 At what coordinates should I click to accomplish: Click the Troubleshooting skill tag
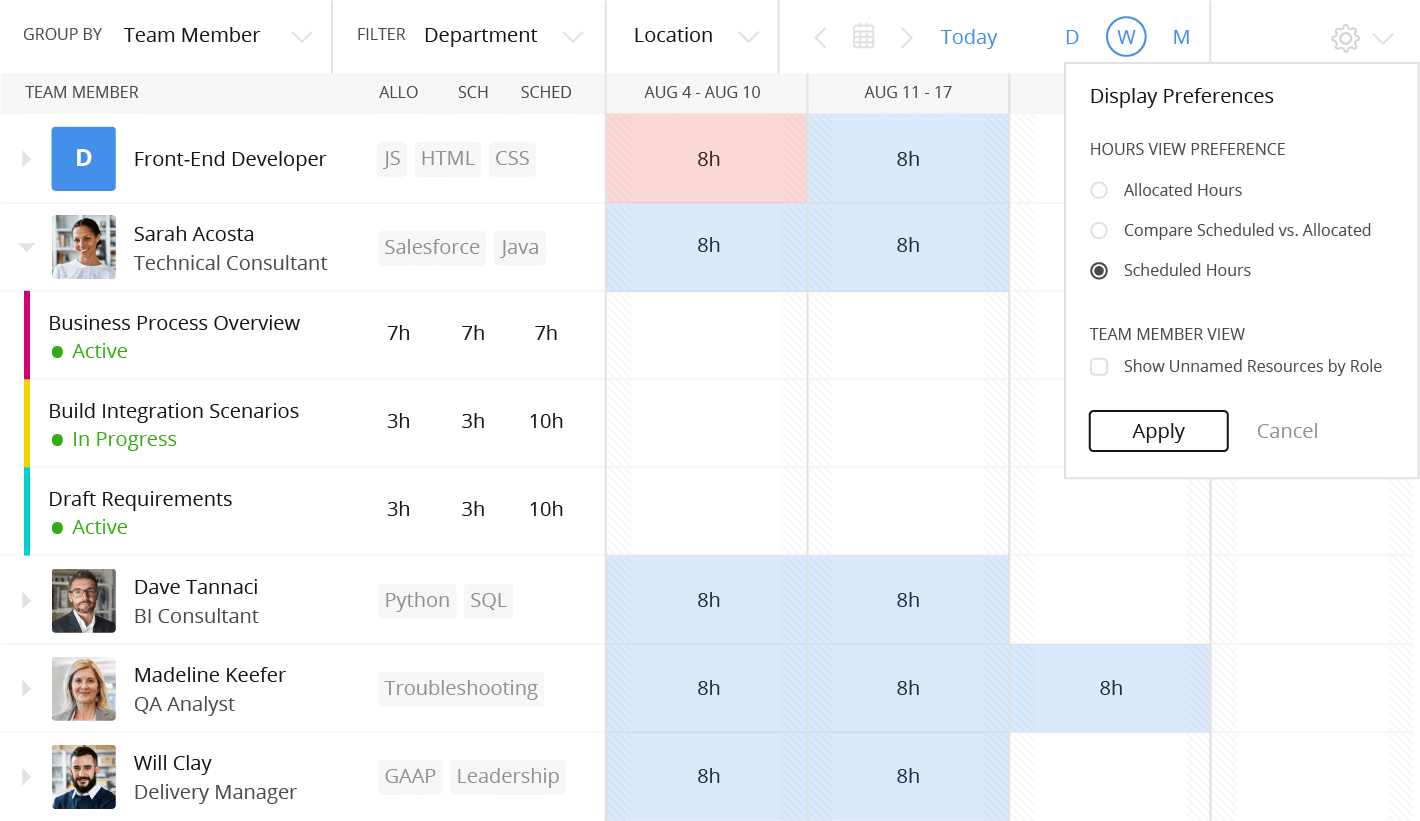461,688
